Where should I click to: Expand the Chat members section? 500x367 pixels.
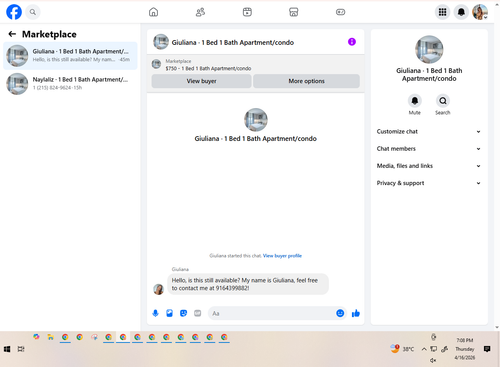pyautogui.click(x=429, y=149)
